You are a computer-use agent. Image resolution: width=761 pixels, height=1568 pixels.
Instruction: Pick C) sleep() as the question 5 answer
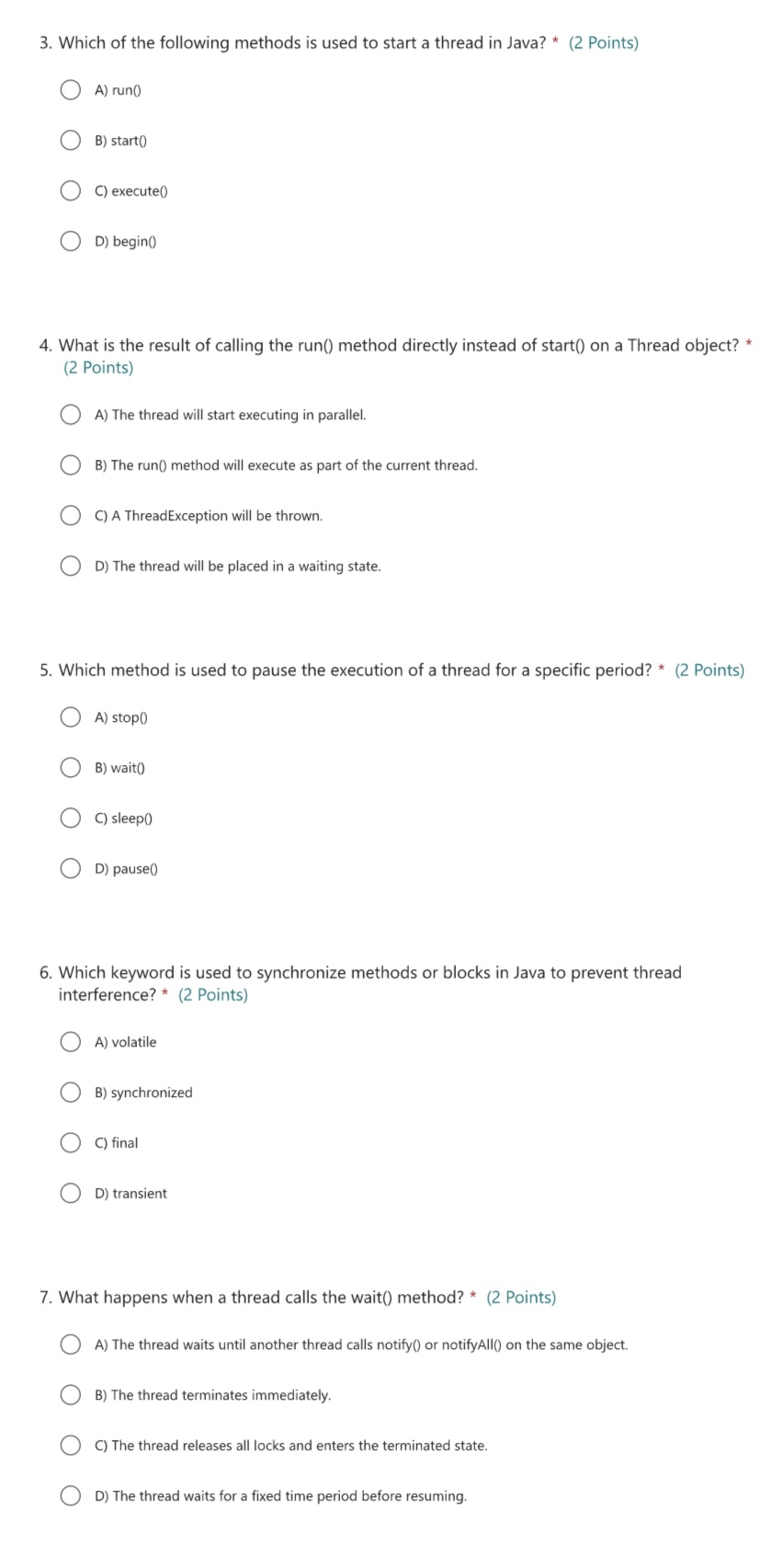(70, 818)
